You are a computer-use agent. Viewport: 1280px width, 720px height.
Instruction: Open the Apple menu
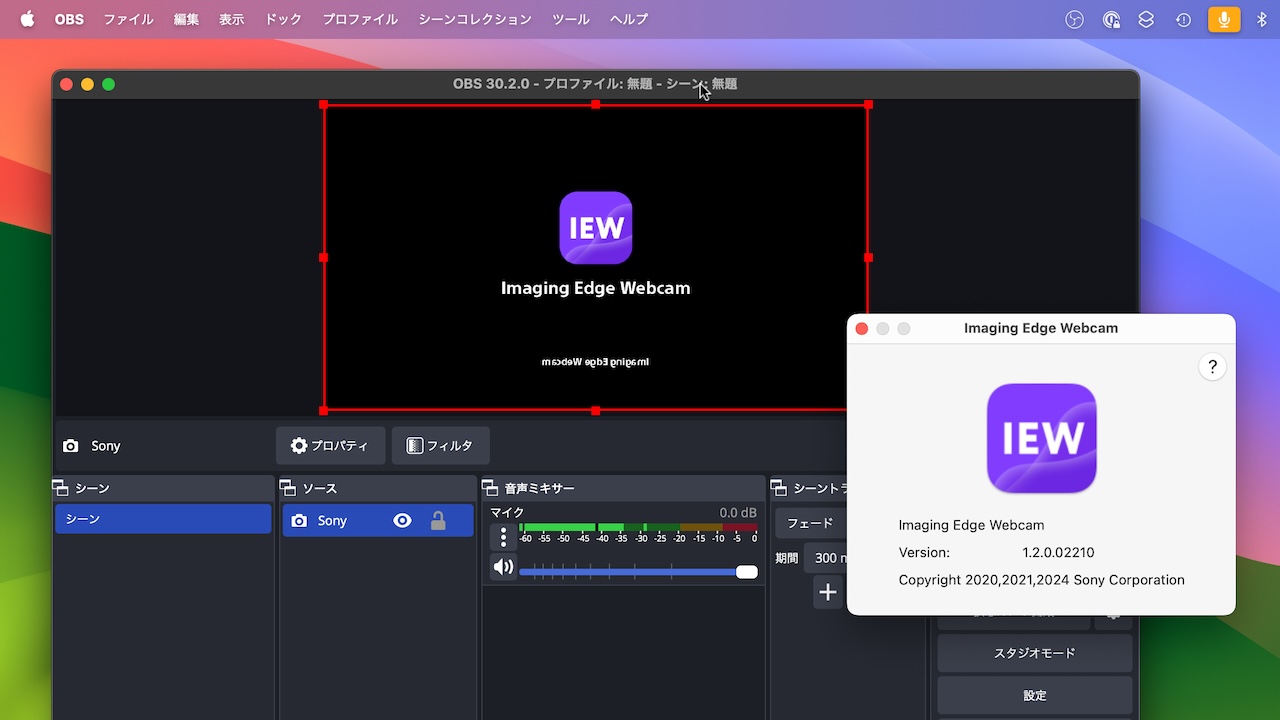[x=27, y=19]
